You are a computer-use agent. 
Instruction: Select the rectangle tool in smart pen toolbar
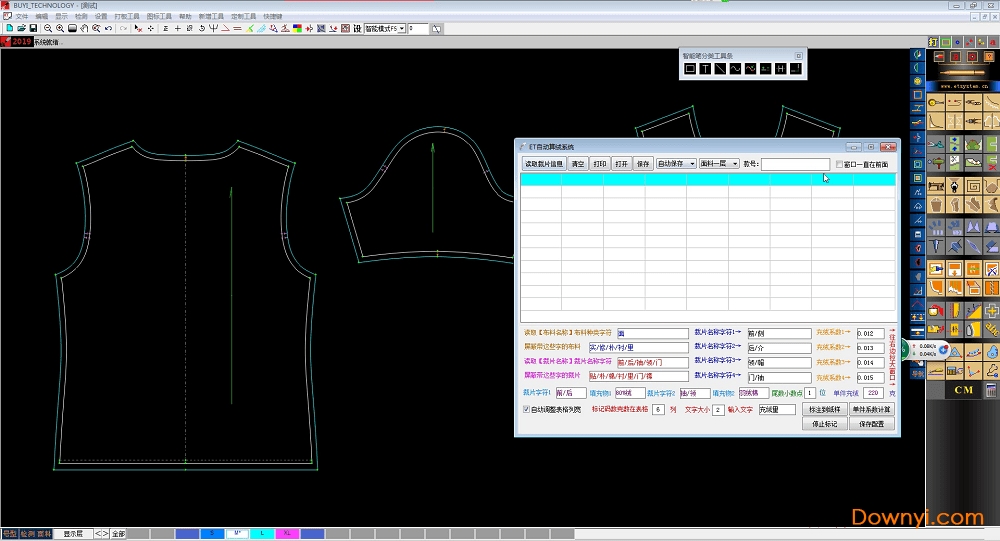pyautogui.click(x=690, y=69)
